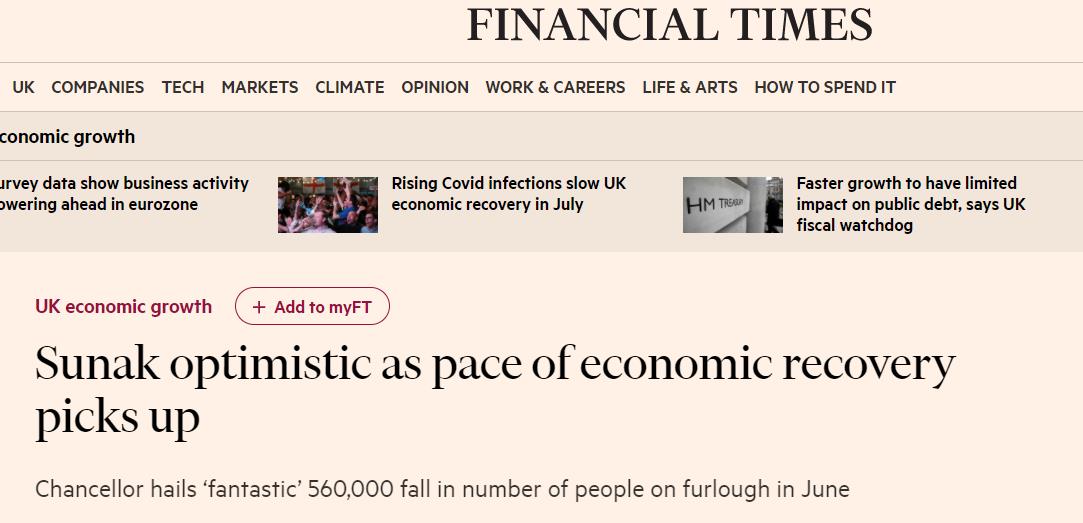Go to How To Spend It

click(x=825, y=87)
